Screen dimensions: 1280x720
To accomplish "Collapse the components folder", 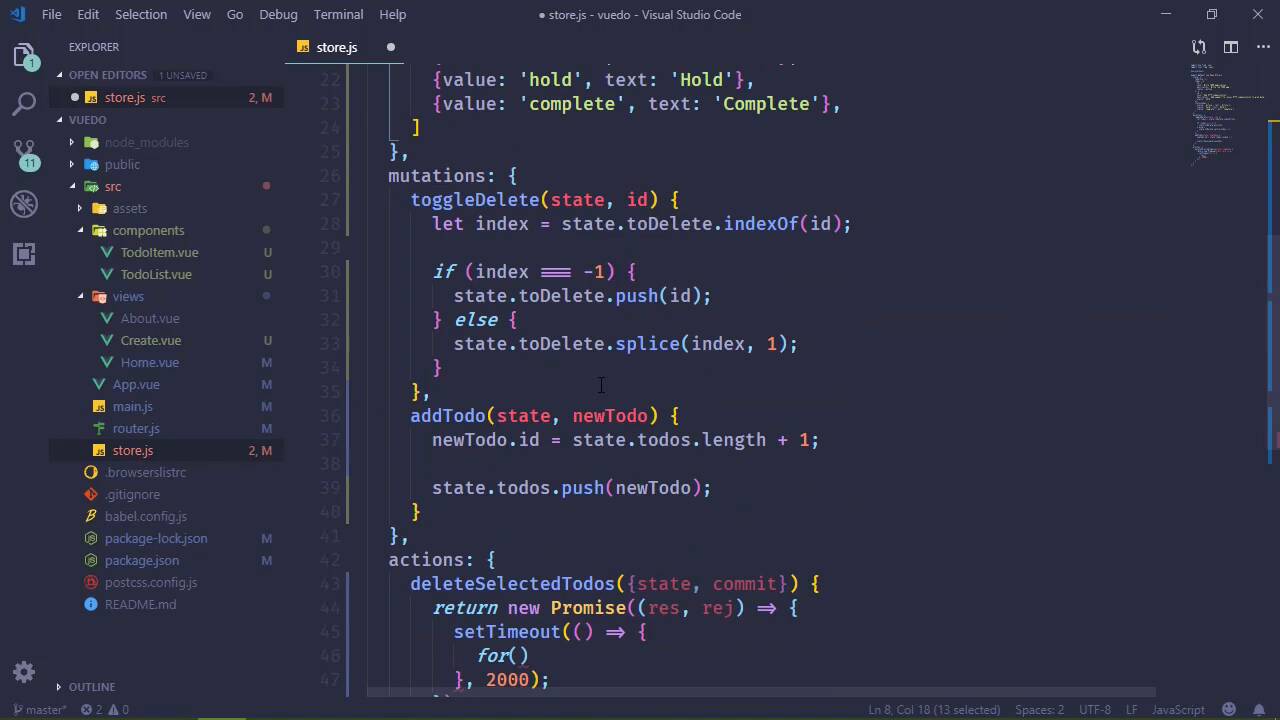I will click(x=80, y=230).
